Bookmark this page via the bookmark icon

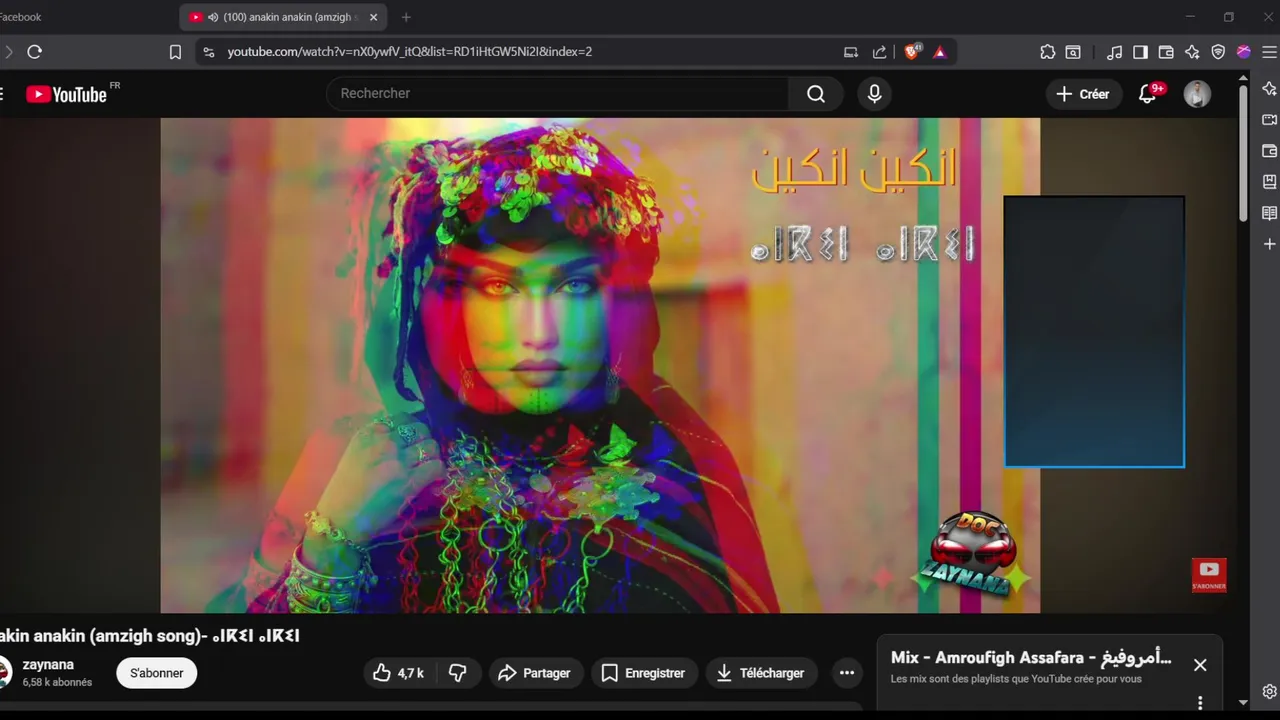[x=175, y=52]
